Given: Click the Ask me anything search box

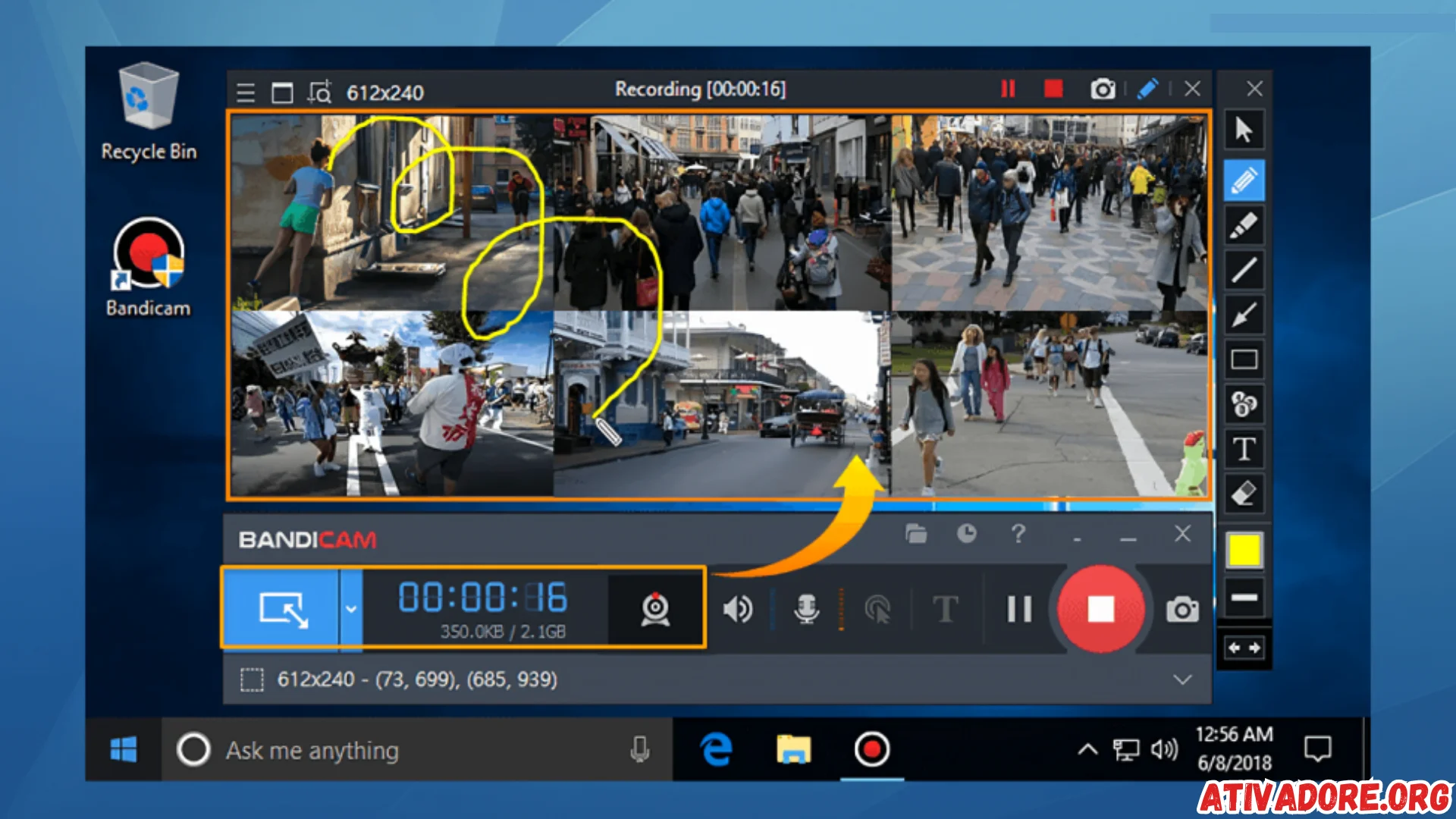Looking at the screenshot, I should (417, 750).
